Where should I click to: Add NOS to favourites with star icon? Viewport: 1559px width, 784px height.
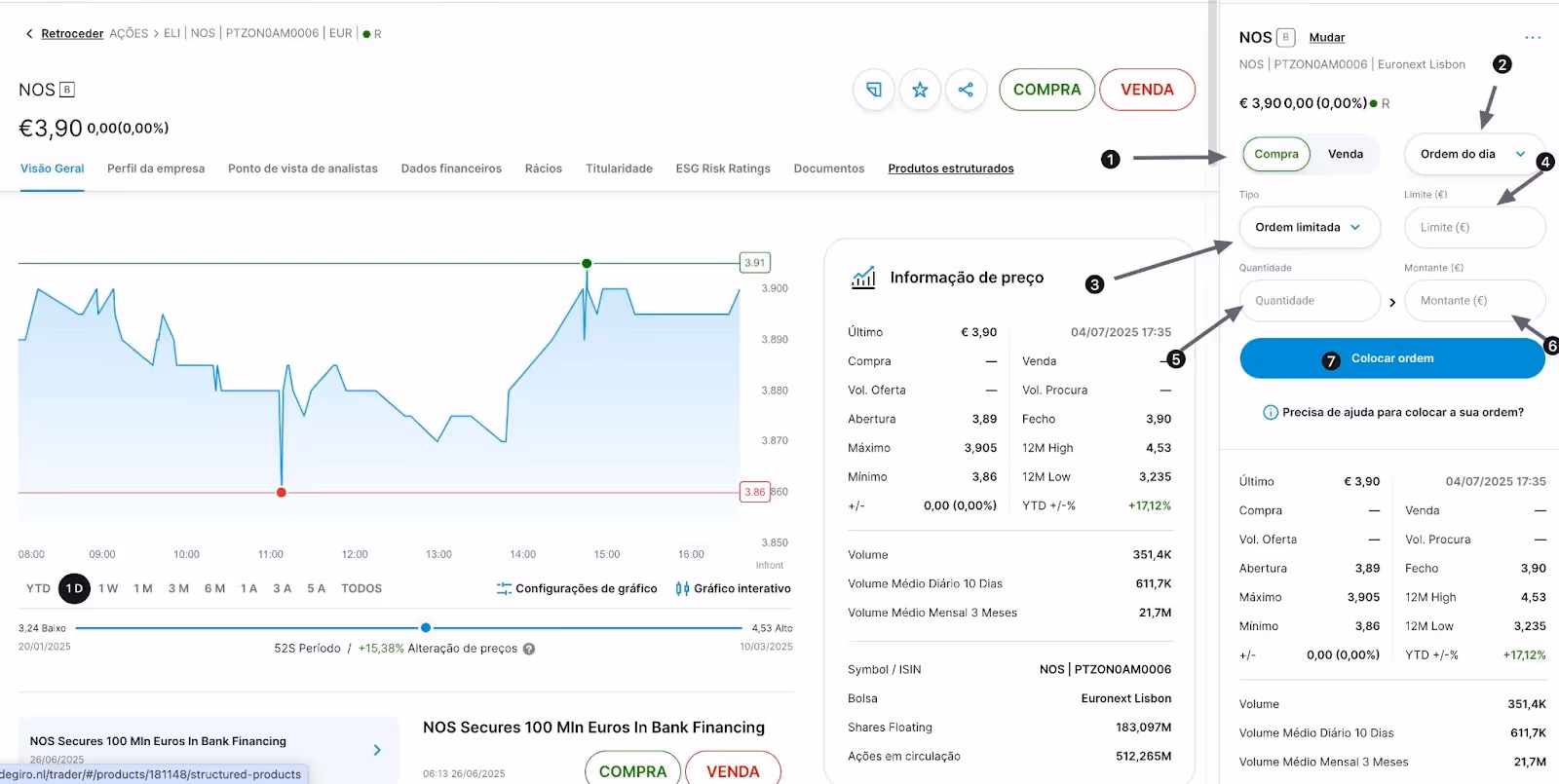920,90
